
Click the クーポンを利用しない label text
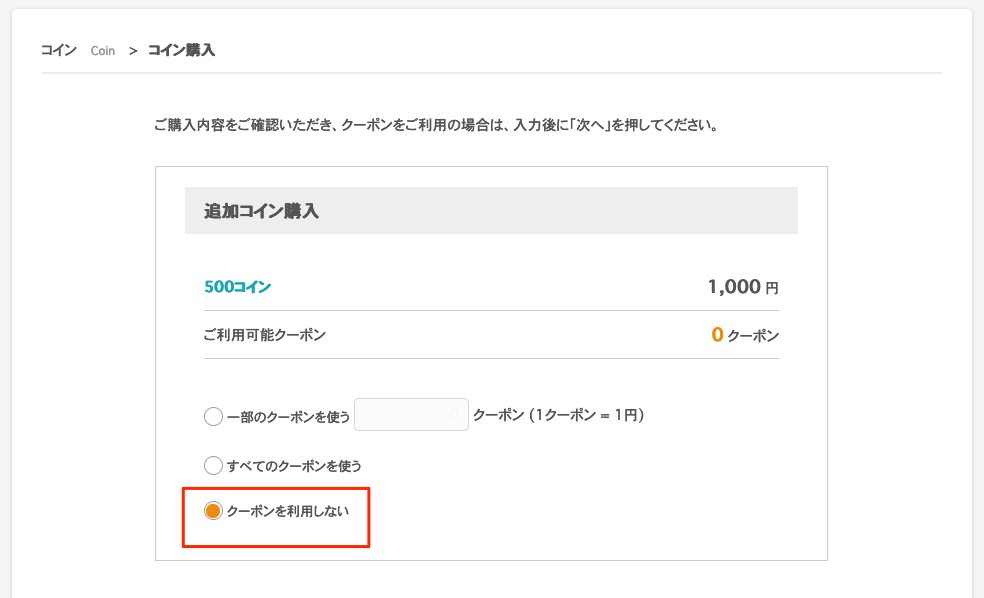[x=288, y=511]
